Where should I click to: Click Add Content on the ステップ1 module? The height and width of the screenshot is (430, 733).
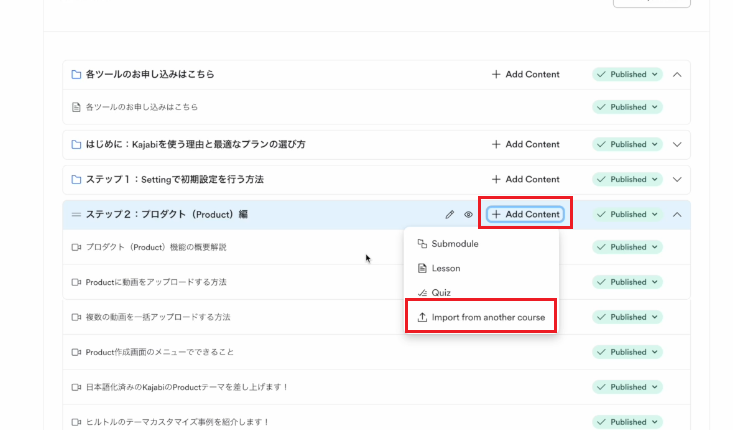click(526, 179)
